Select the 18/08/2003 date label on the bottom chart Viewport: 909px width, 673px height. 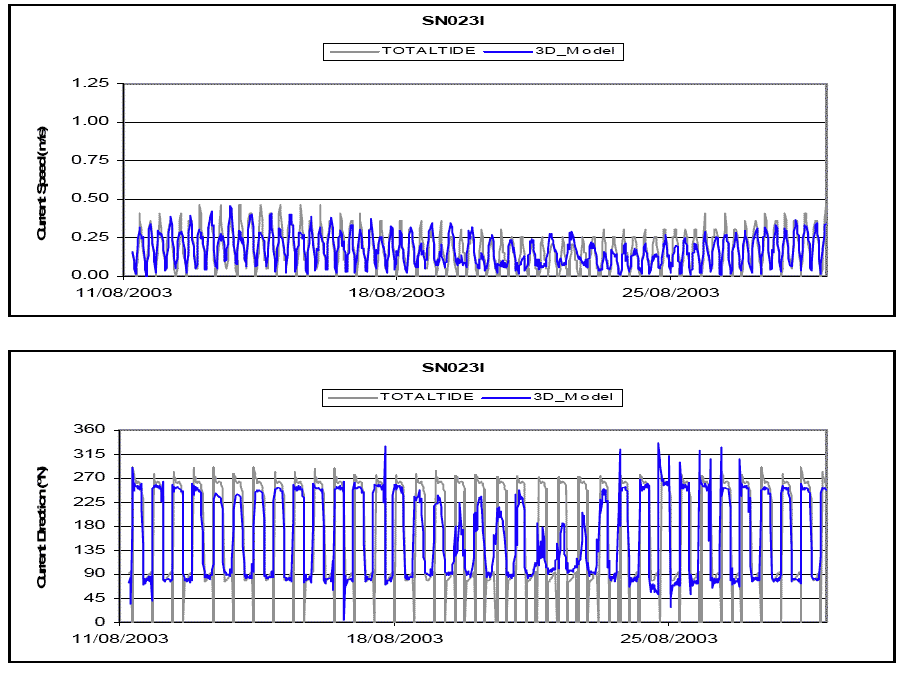click(x=396, y=638)
